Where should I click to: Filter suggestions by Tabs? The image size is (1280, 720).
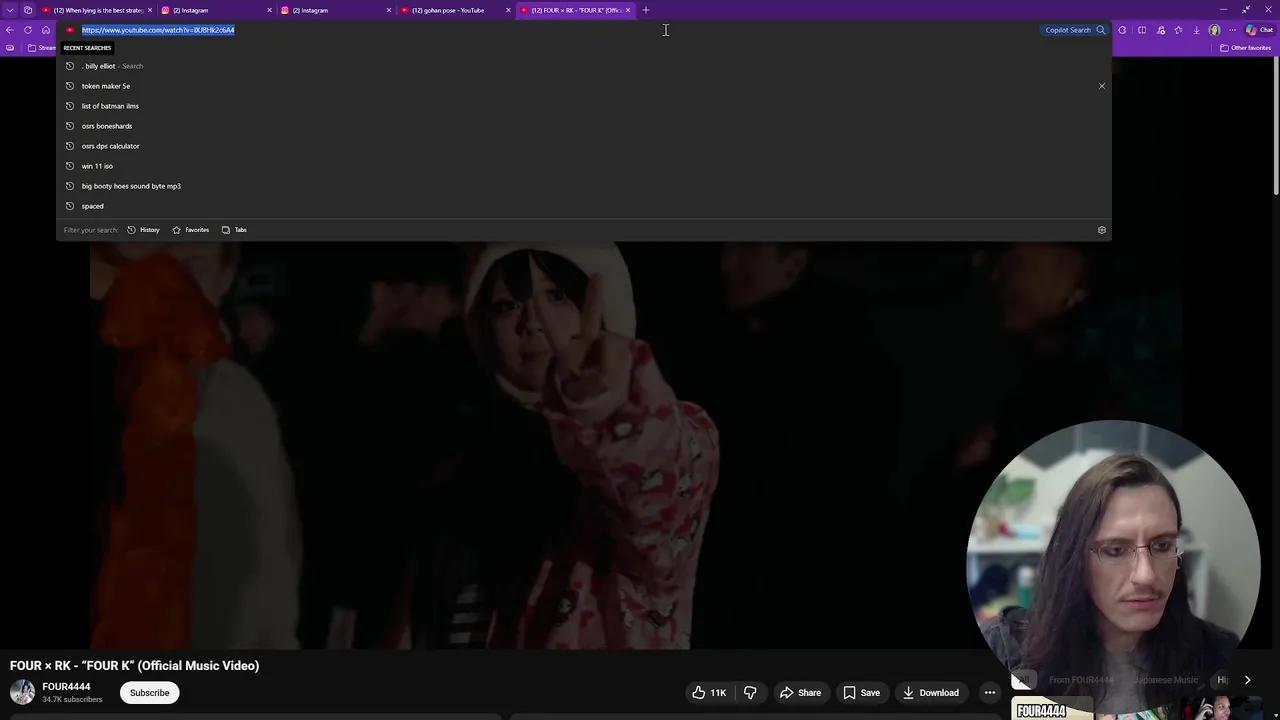pos(234,230)
